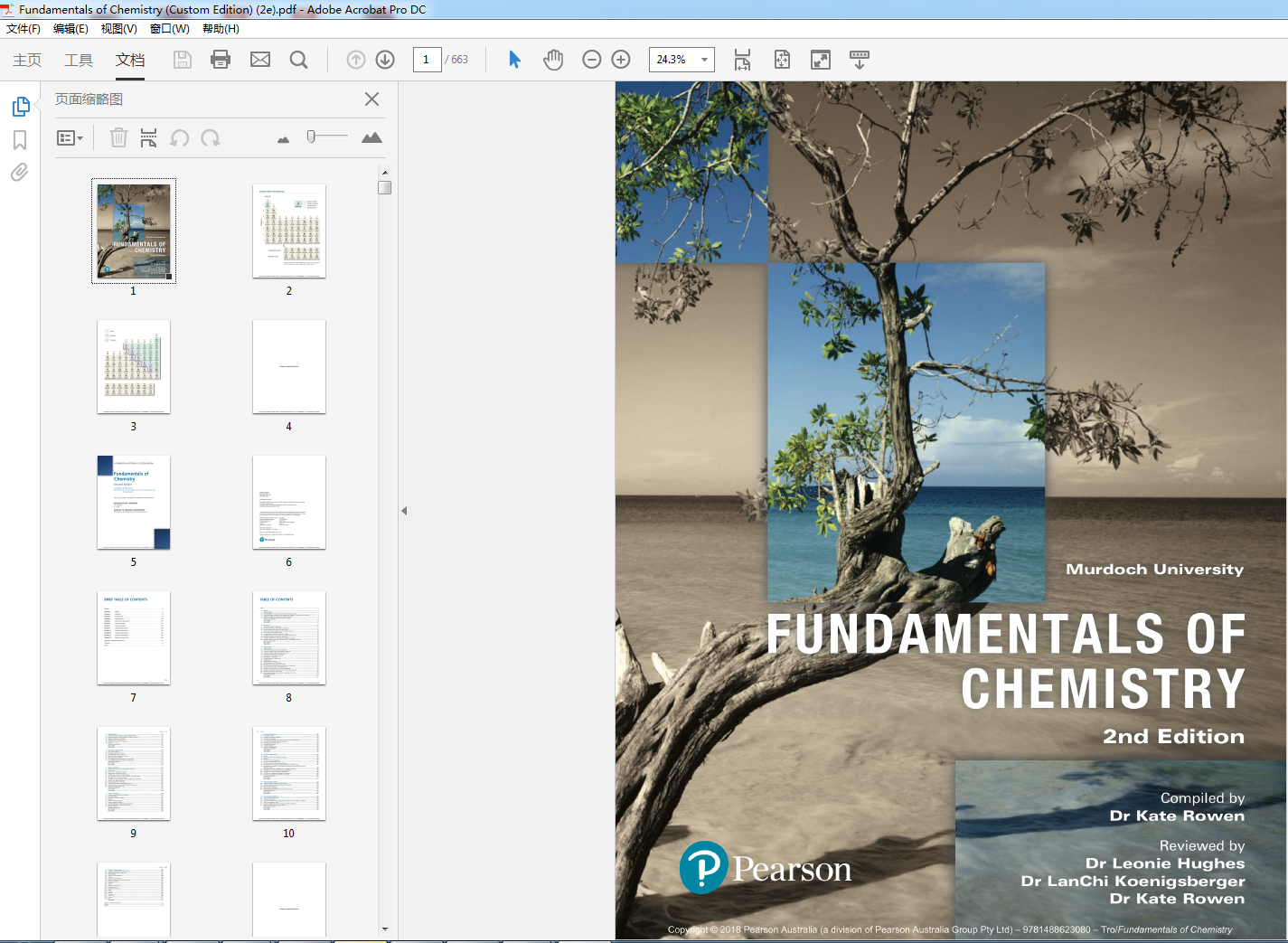1288x943 pixels.
Task: Click the page number input field
Action: coord(427,60)
